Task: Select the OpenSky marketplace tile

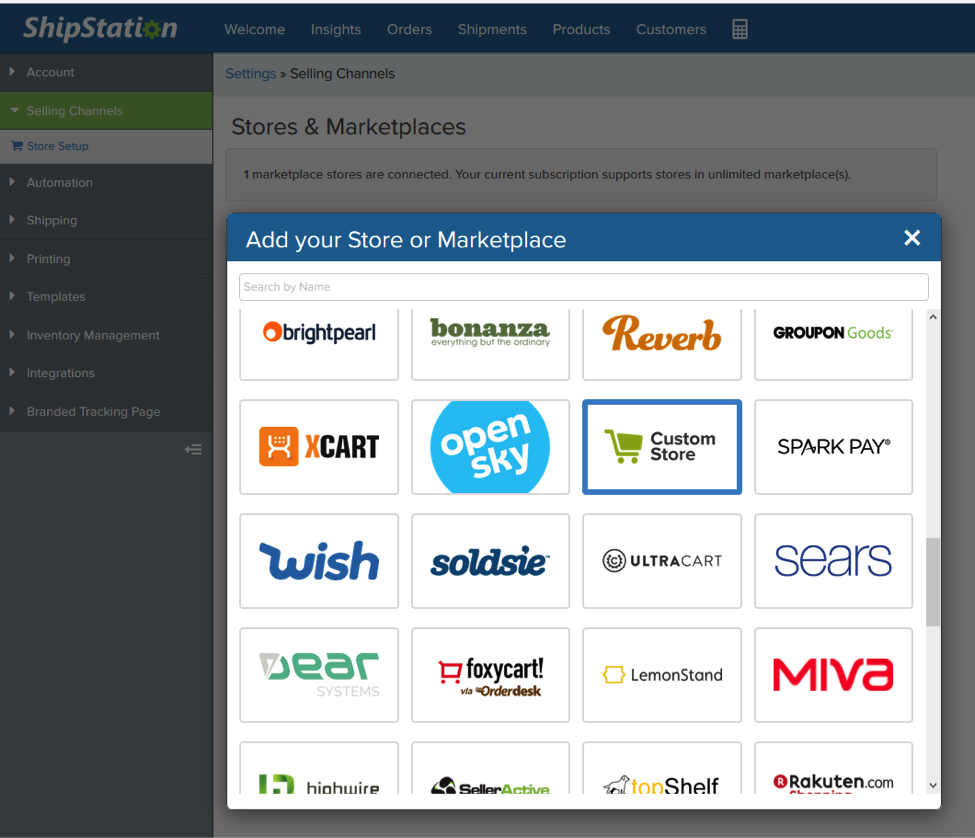Action: click(491, 447)
